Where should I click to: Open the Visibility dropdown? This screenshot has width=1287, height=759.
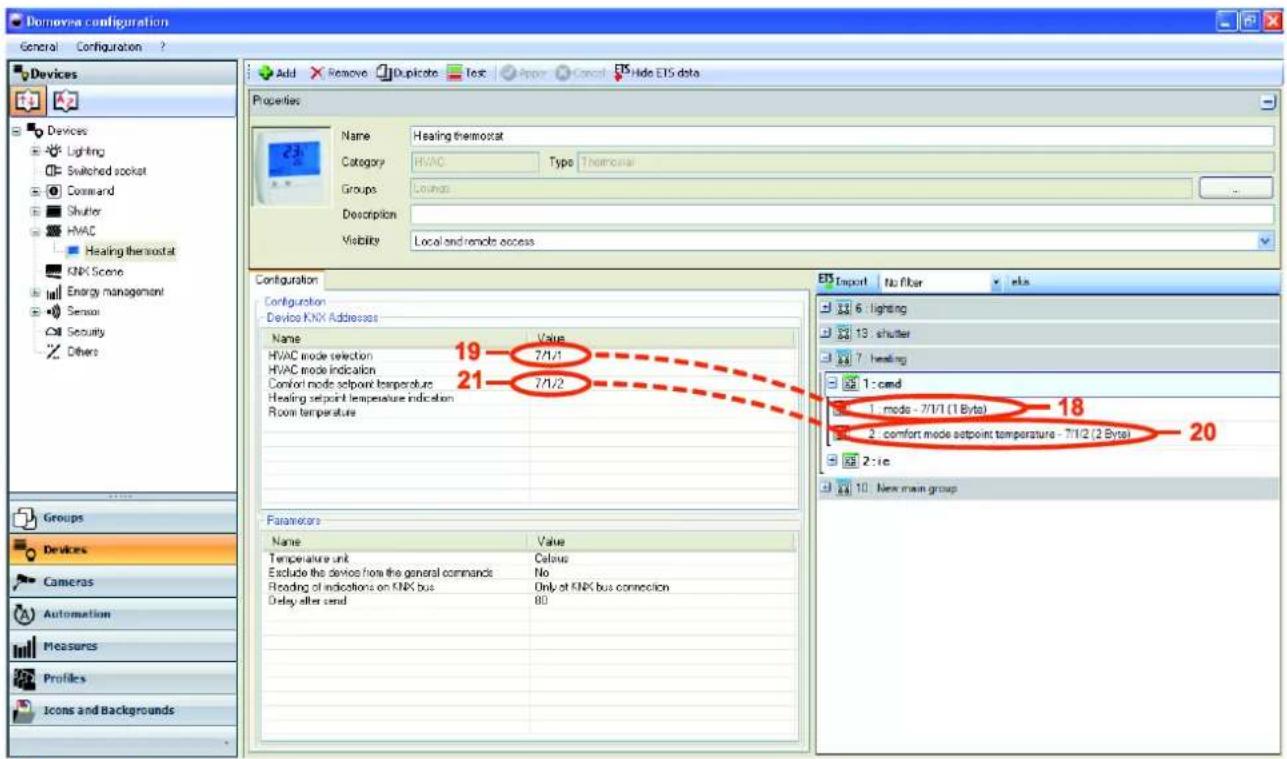point(1266,241)
